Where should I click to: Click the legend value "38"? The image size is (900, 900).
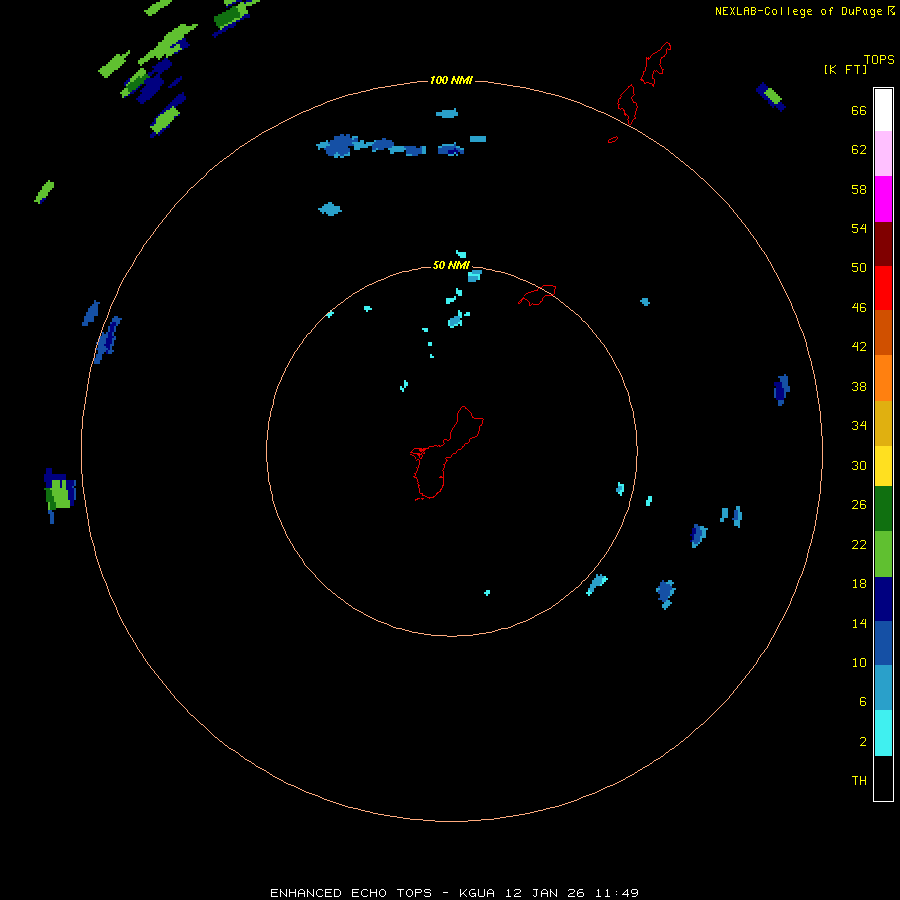[859, 386]
